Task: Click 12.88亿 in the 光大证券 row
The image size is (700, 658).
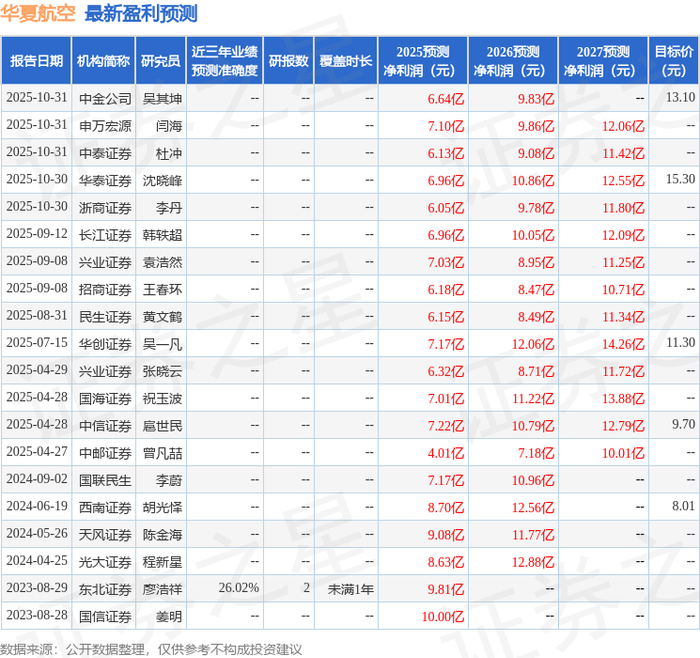Action: (533, 562)
